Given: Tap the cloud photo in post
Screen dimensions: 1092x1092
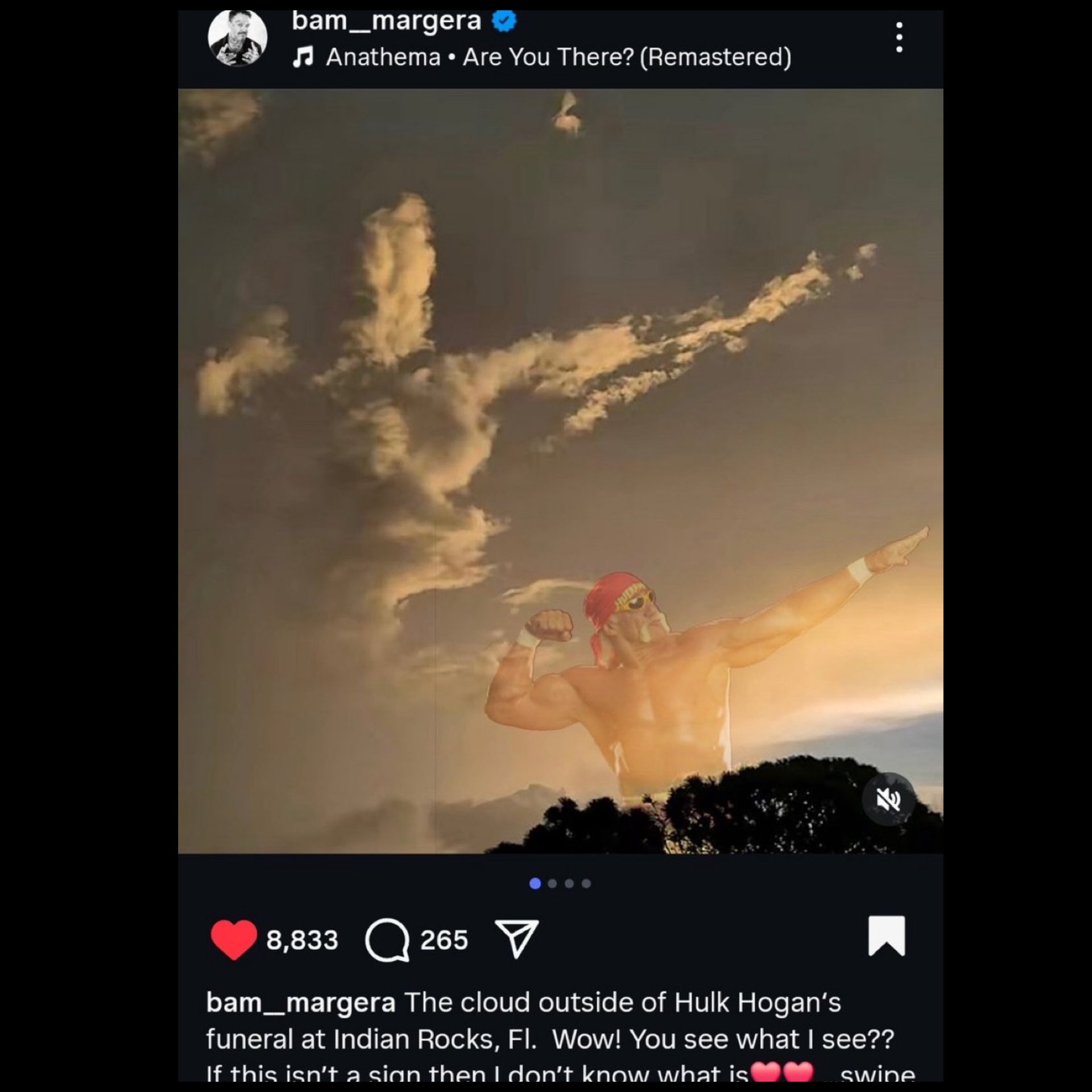Looking at the screenshot, I should pyautogui.click(x=560, y=471).
